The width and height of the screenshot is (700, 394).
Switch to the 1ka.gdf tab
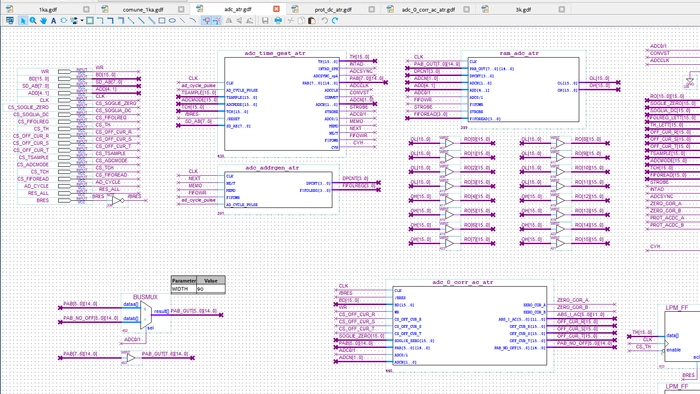coord(48,9)
